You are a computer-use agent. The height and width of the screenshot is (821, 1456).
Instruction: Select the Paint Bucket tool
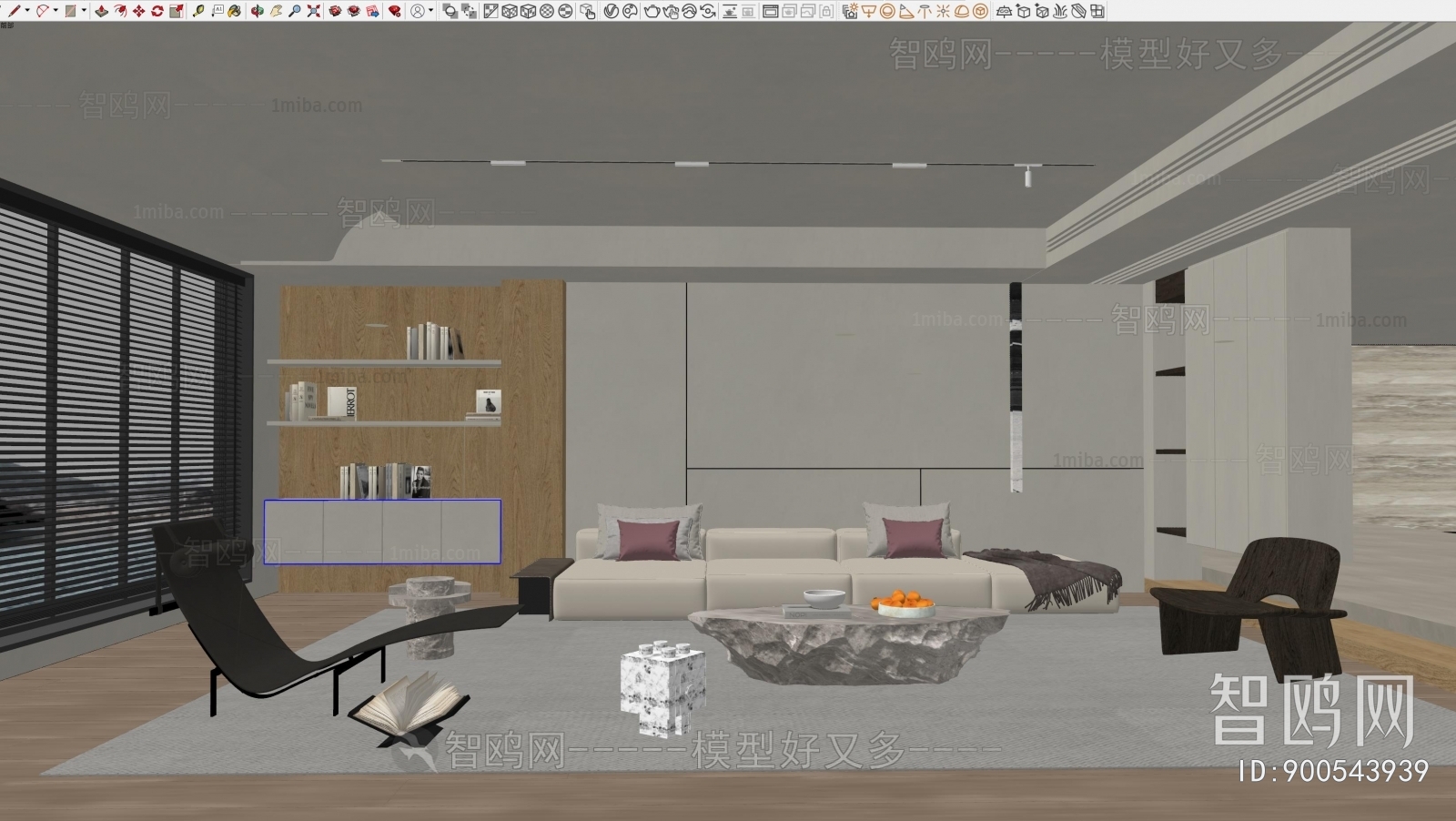(x=235, y=11)
